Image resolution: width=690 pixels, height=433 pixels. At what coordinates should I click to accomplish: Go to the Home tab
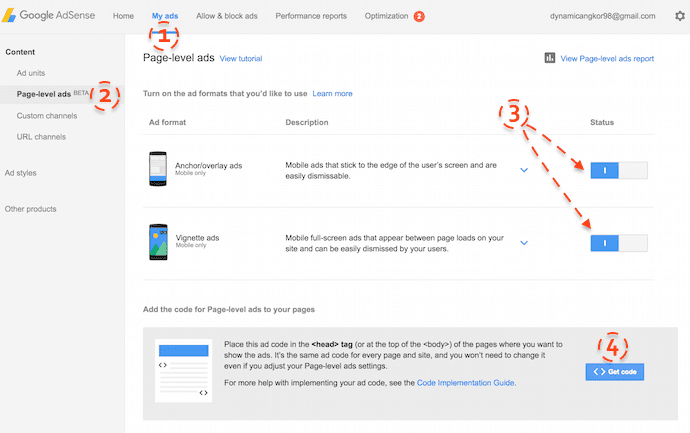click(123, 16)
